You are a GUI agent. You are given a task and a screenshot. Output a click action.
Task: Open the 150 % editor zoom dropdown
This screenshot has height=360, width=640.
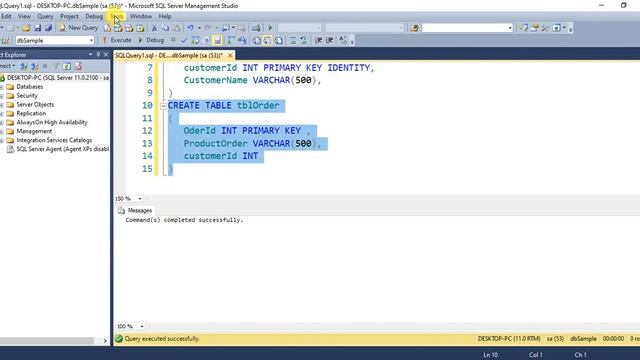point(140,199)
